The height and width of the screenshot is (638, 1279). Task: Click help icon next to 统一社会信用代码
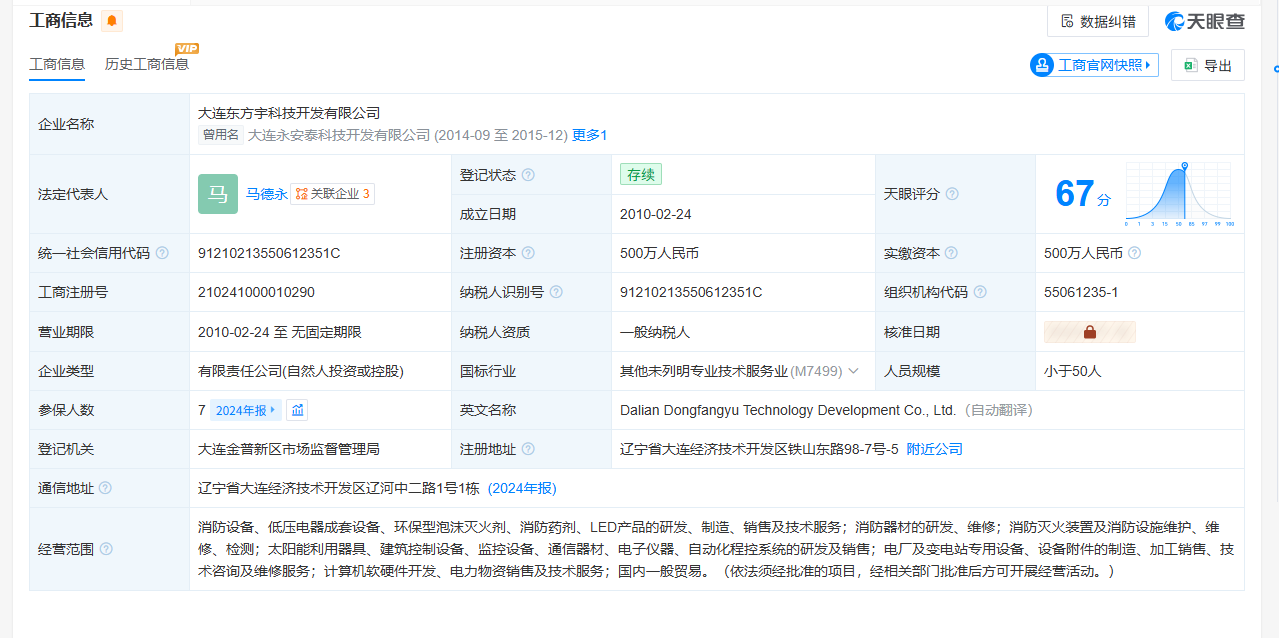[x=162, y=254]
